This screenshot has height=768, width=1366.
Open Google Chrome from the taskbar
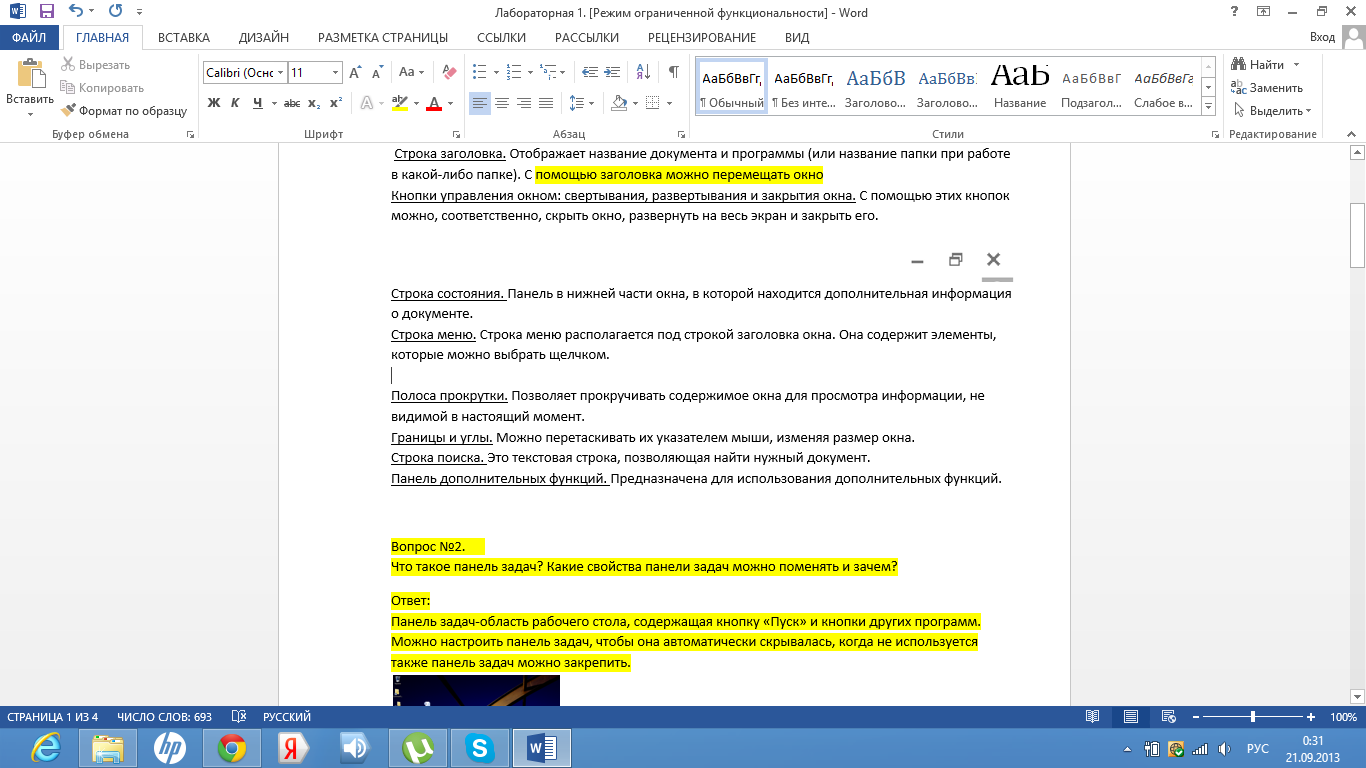coord(232,748)
